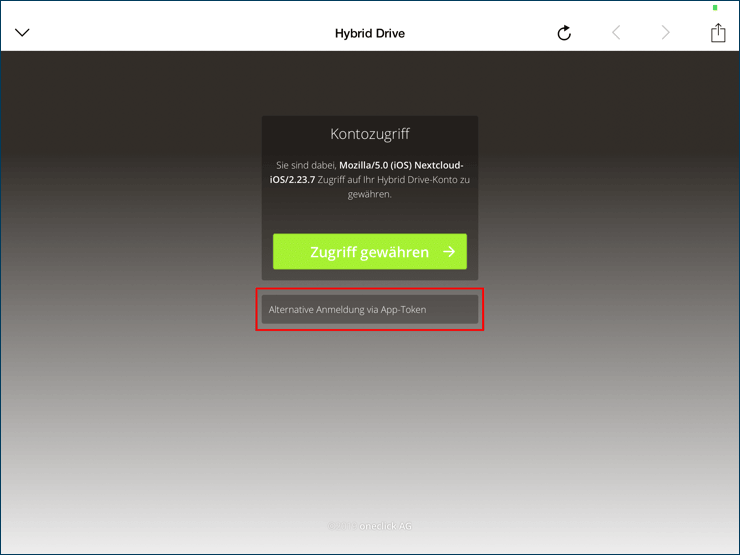The height and width of the screenshot is (555, 740).
Task: Reload the Hybrid Drive page
Action: click(564, 33)
